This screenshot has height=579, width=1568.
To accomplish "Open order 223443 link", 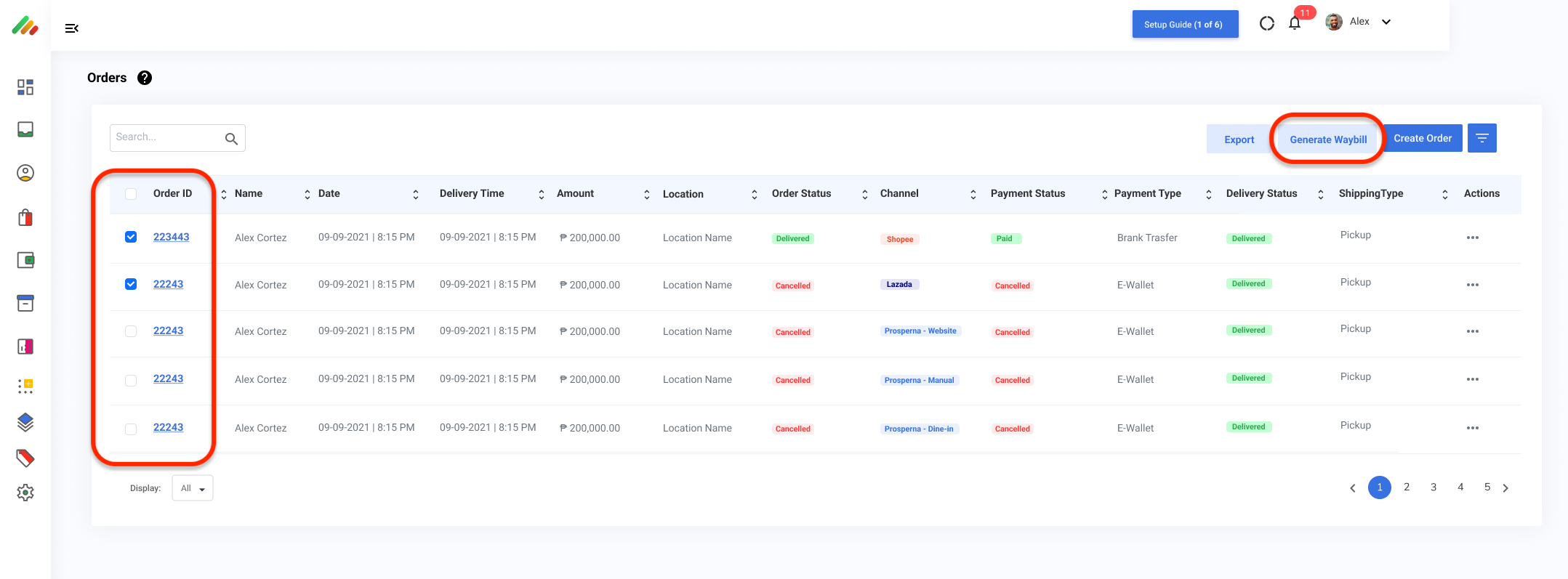I will pos(171,237).
